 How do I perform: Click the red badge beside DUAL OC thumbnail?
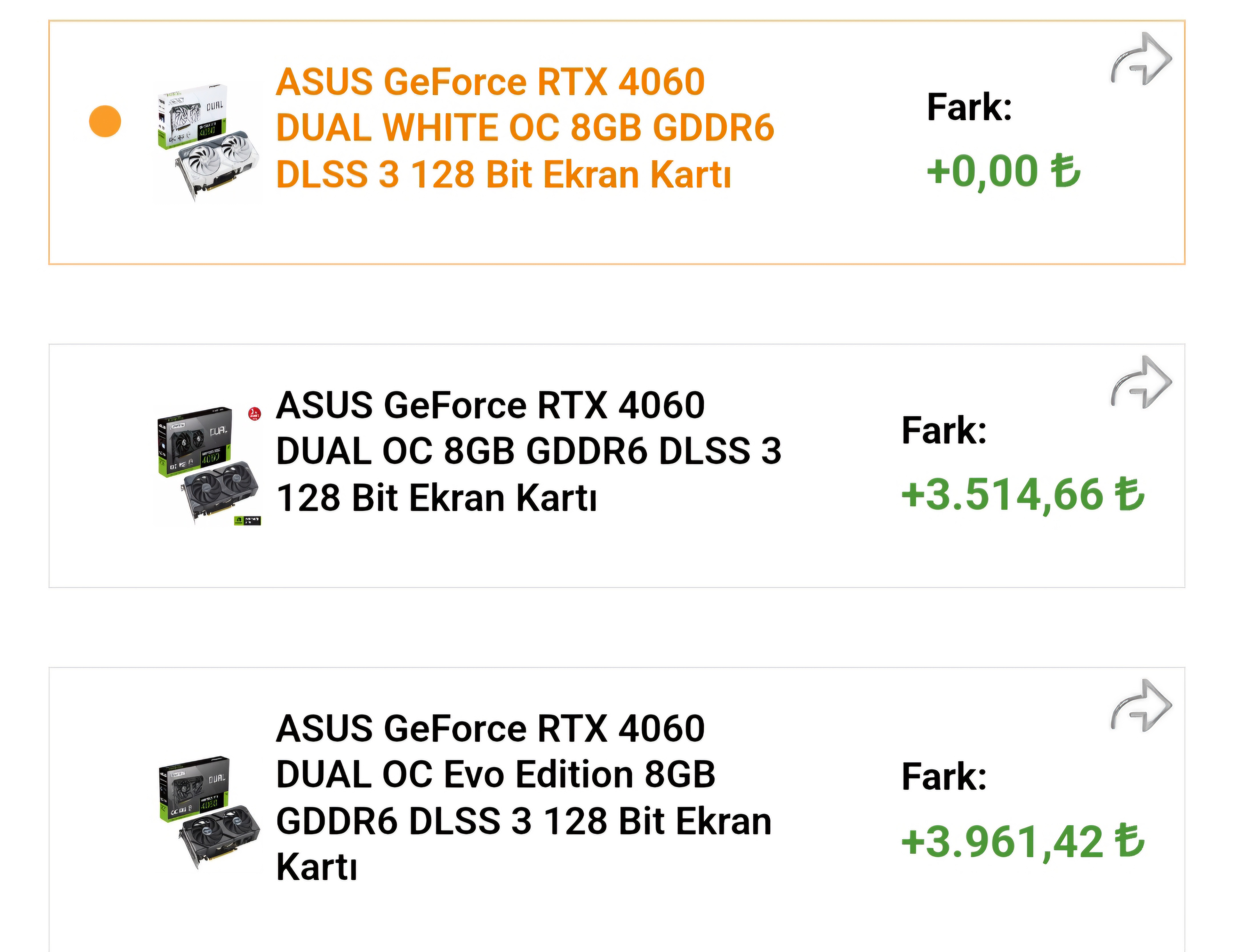pos(255,414)
